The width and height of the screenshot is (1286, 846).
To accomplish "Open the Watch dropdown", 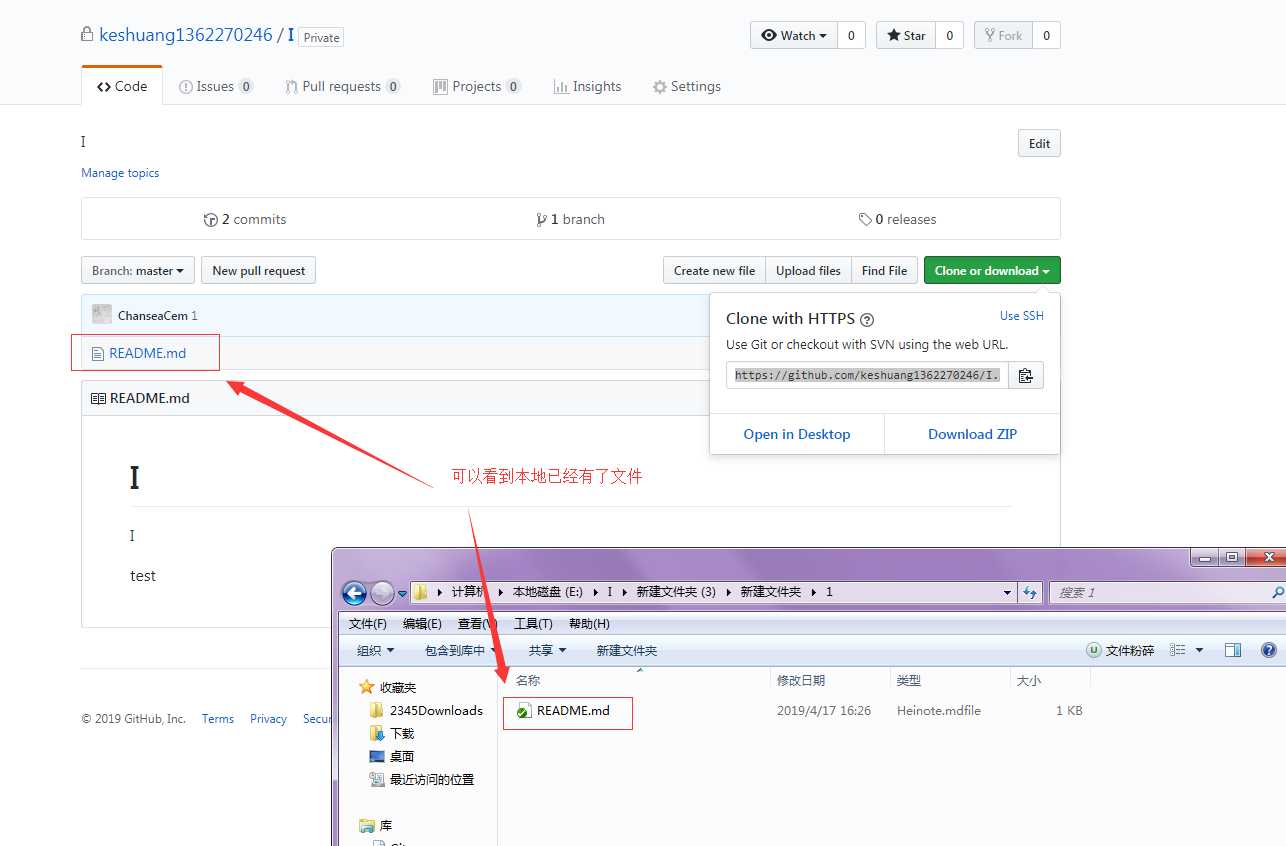I will tap(794, 35).
